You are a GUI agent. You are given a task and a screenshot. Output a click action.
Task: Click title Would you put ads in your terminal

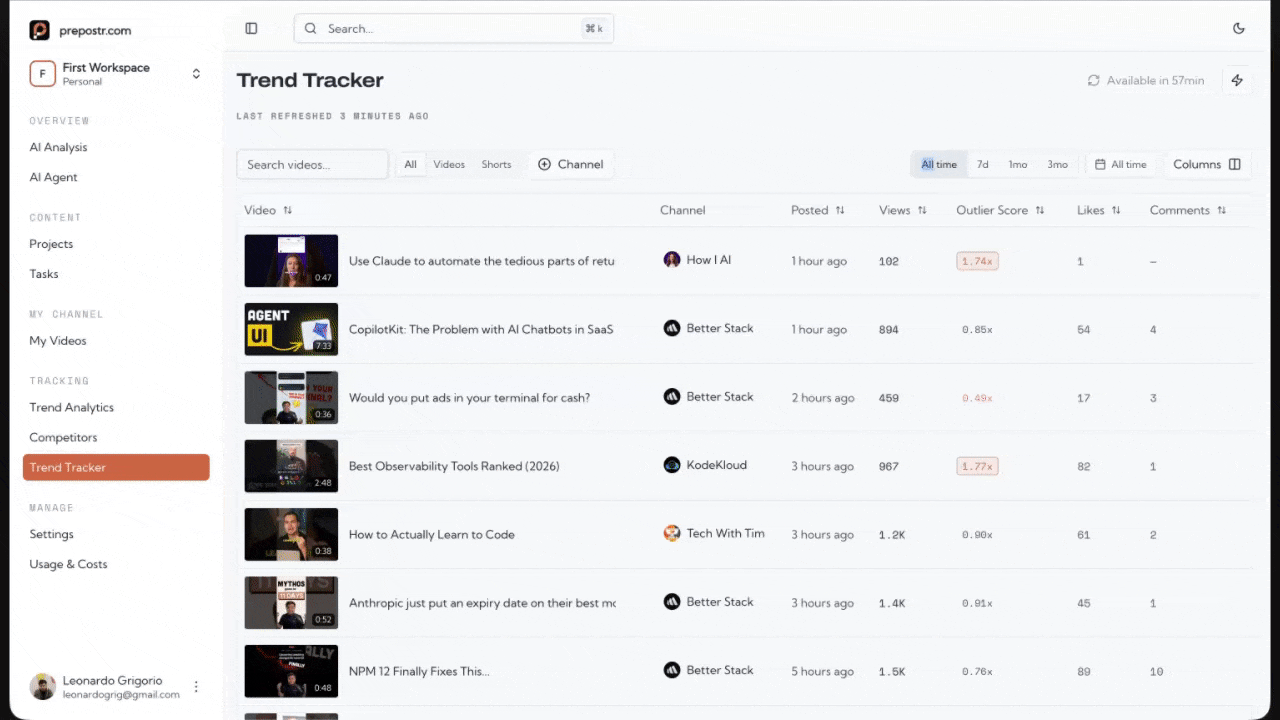pos(469,397)
